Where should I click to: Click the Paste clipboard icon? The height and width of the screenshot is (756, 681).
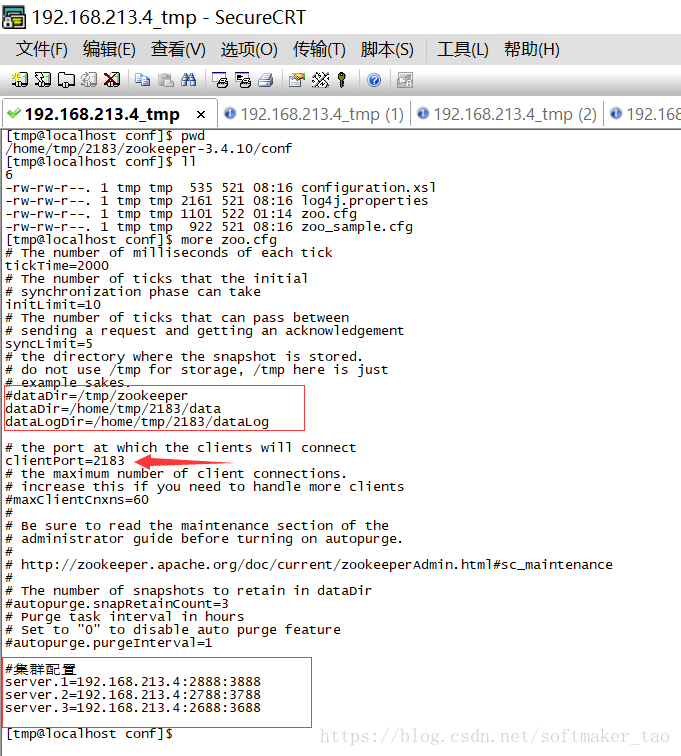pyautogui.click(x=165, y=80)
